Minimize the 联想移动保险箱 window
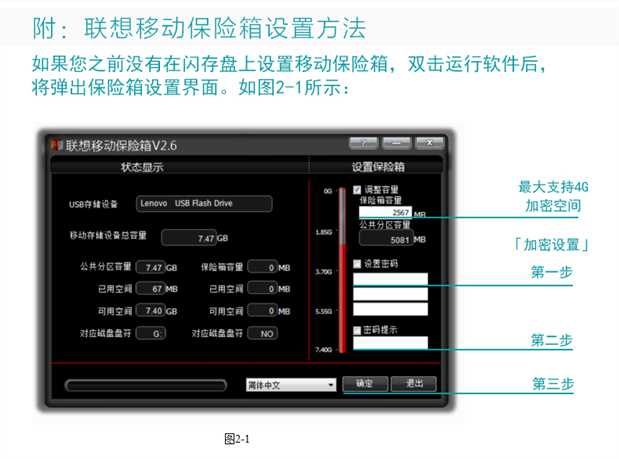The width and height of the screenshot is (619, 459). 396,144
